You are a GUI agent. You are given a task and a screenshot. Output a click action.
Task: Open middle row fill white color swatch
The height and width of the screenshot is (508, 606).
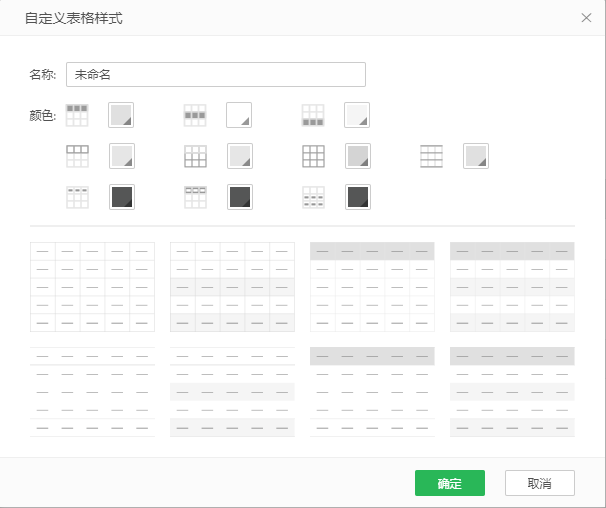click(239, 115)
